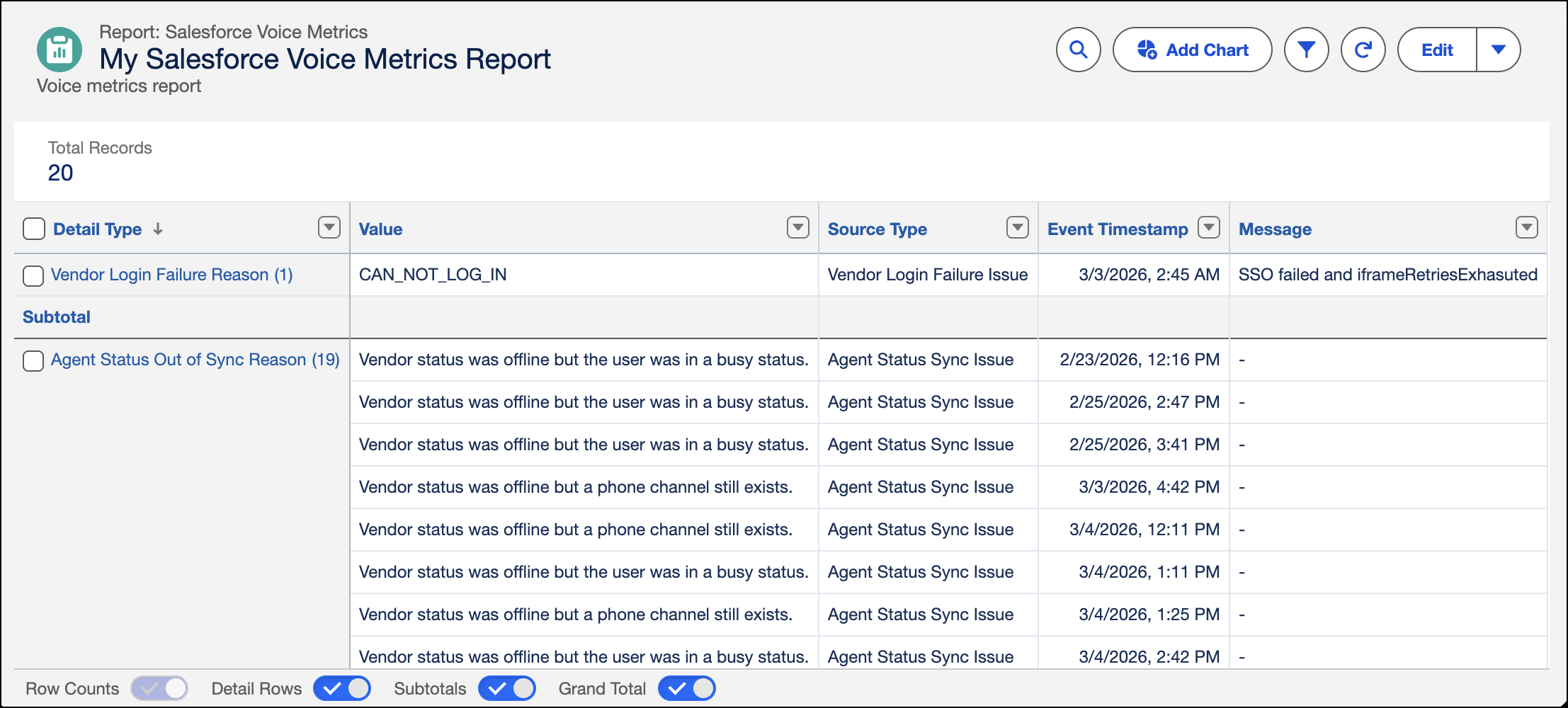Click the My Salesforce Voice Metrics Report title

pyautogui.click(x=325, y=59)
